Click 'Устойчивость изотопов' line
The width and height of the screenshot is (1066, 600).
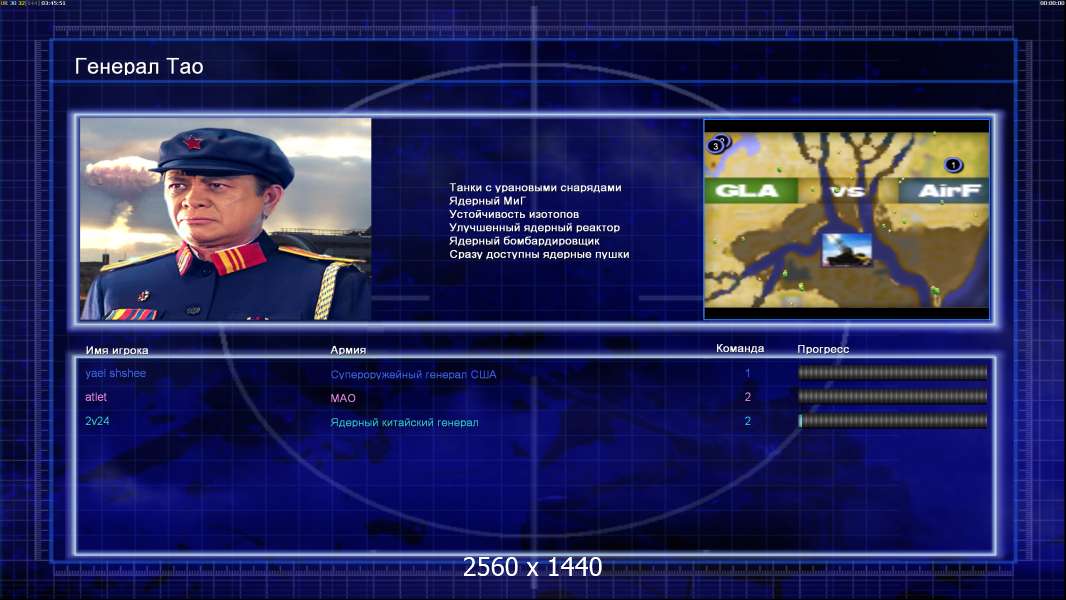coord(514,214)
